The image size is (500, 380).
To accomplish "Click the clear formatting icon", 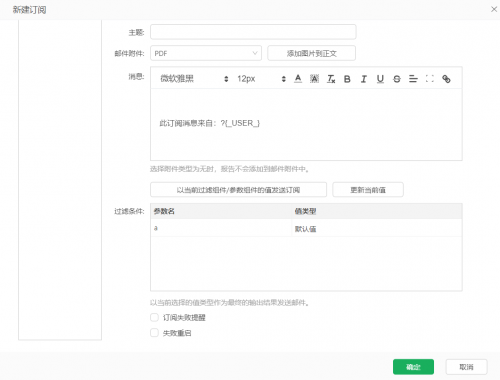I will pos(331,79).
